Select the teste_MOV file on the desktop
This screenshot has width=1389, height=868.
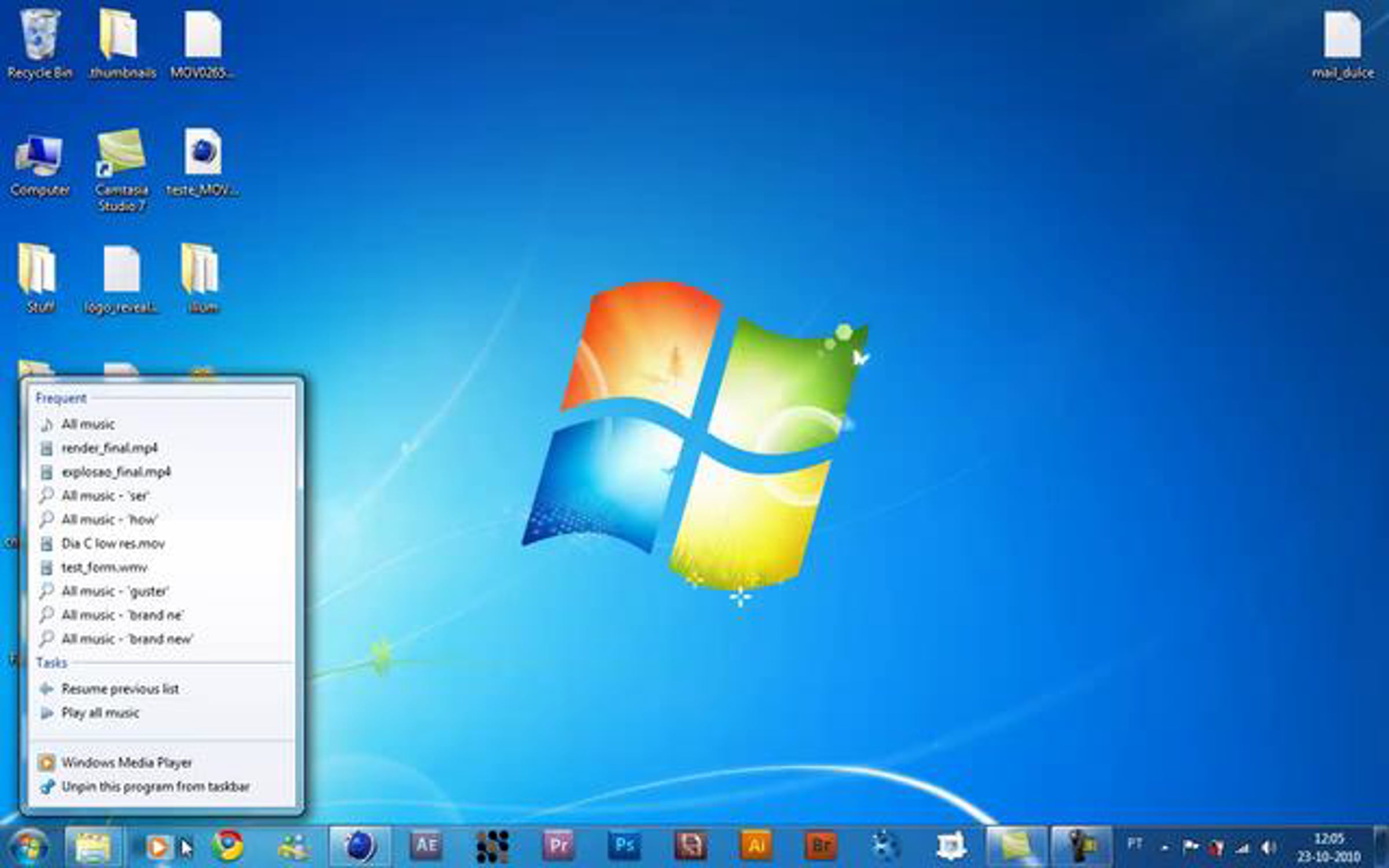(x=203, y=162)
